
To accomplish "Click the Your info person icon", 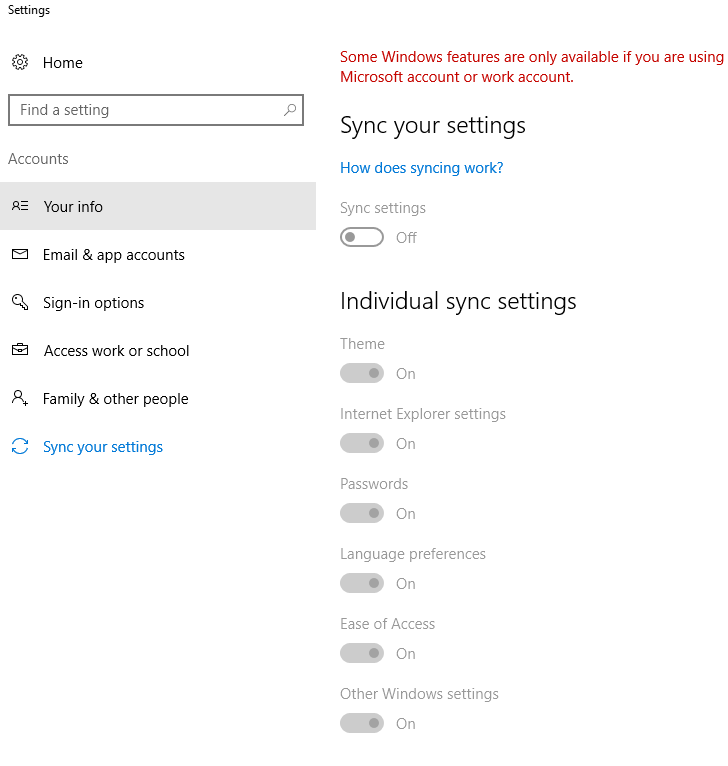I will [20, 206].
